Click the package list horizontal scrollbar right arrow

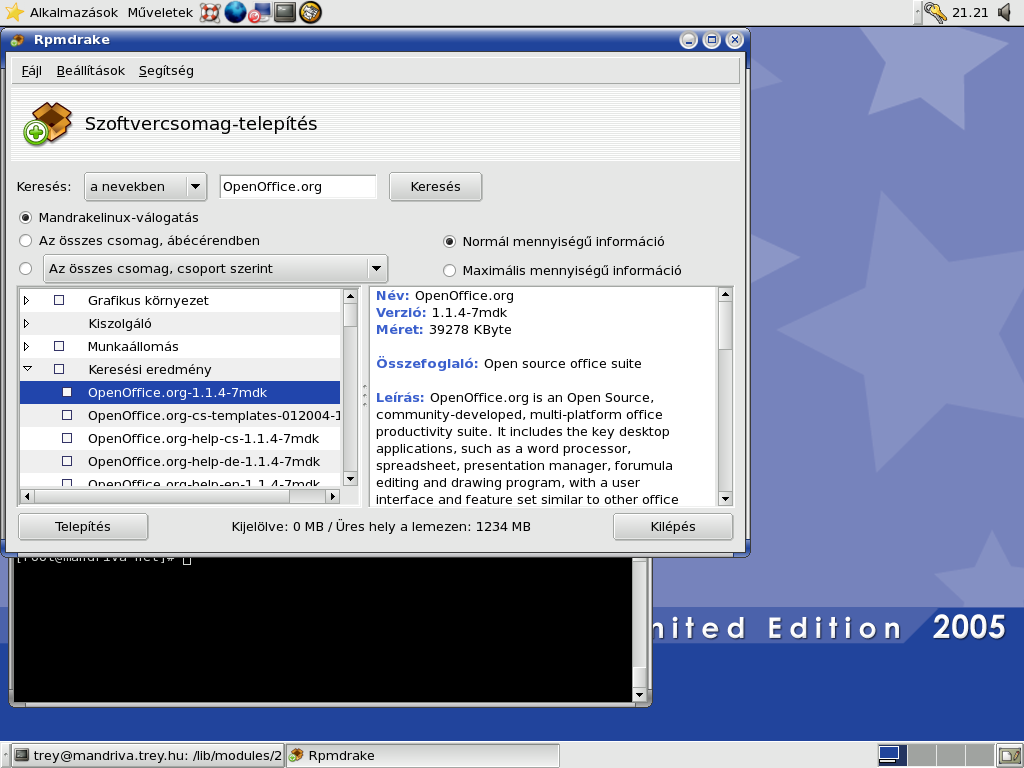click(333, 496)
